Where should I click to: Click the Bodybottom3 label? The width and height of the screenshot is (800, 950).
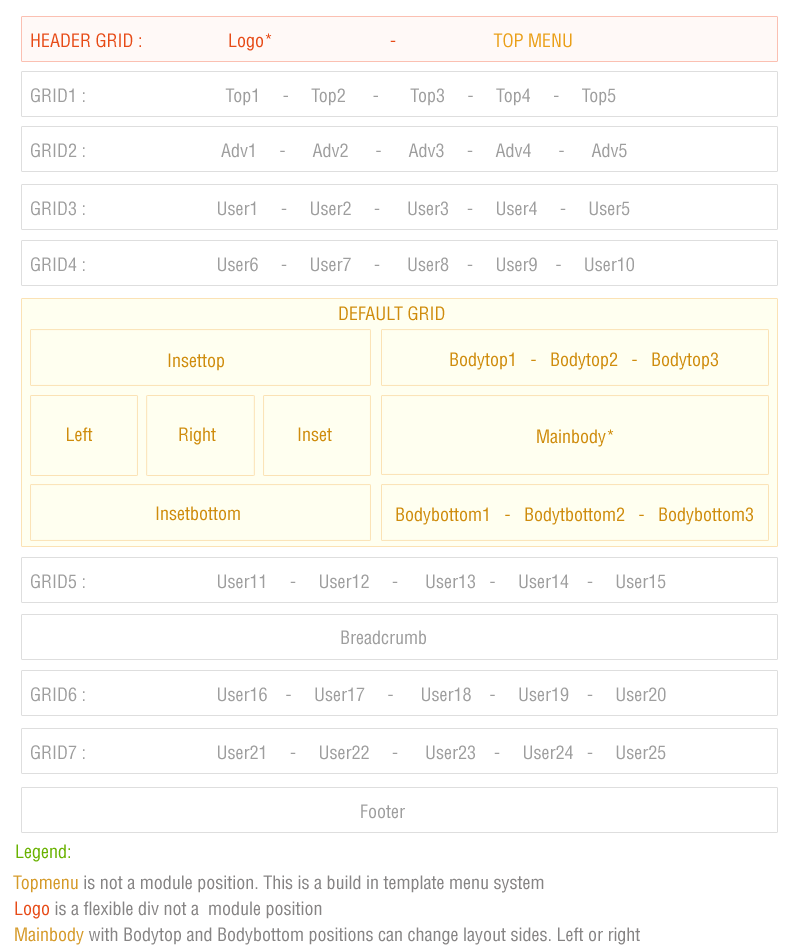coord(706,515)
